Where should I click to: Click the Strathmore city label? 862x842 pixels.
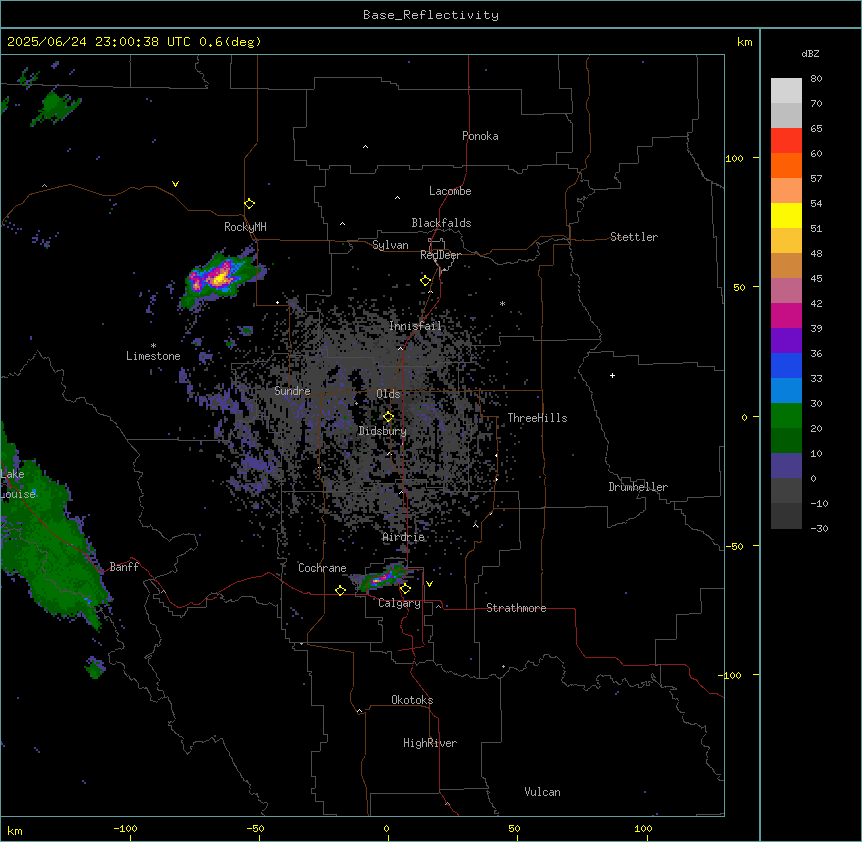pos(516,608)
